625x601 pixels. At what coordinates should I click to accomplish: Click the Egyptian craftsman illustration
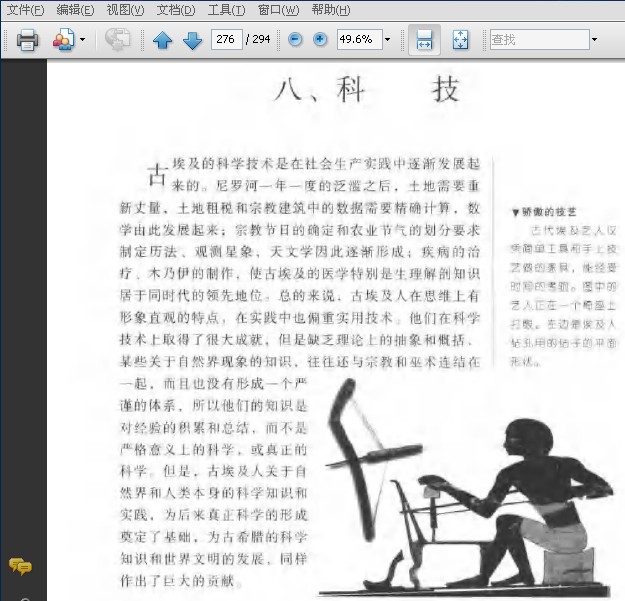click(466, 488)
